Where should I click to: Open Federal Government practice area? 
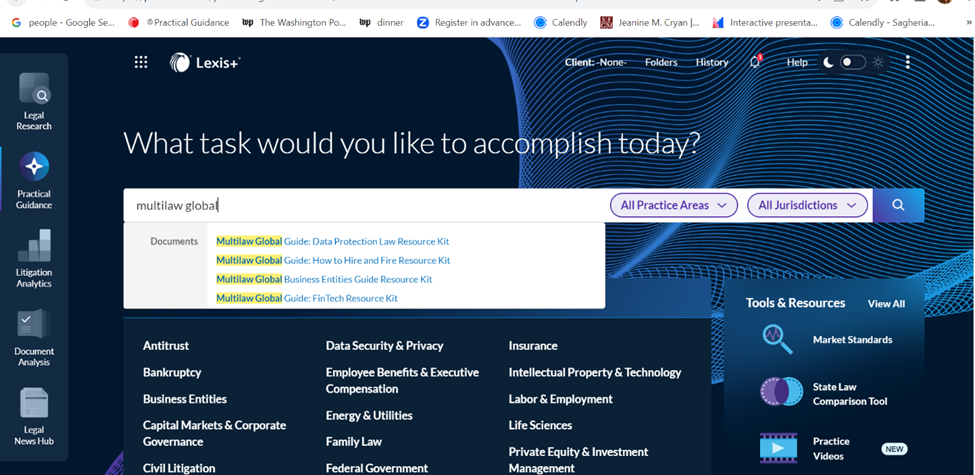377,468
